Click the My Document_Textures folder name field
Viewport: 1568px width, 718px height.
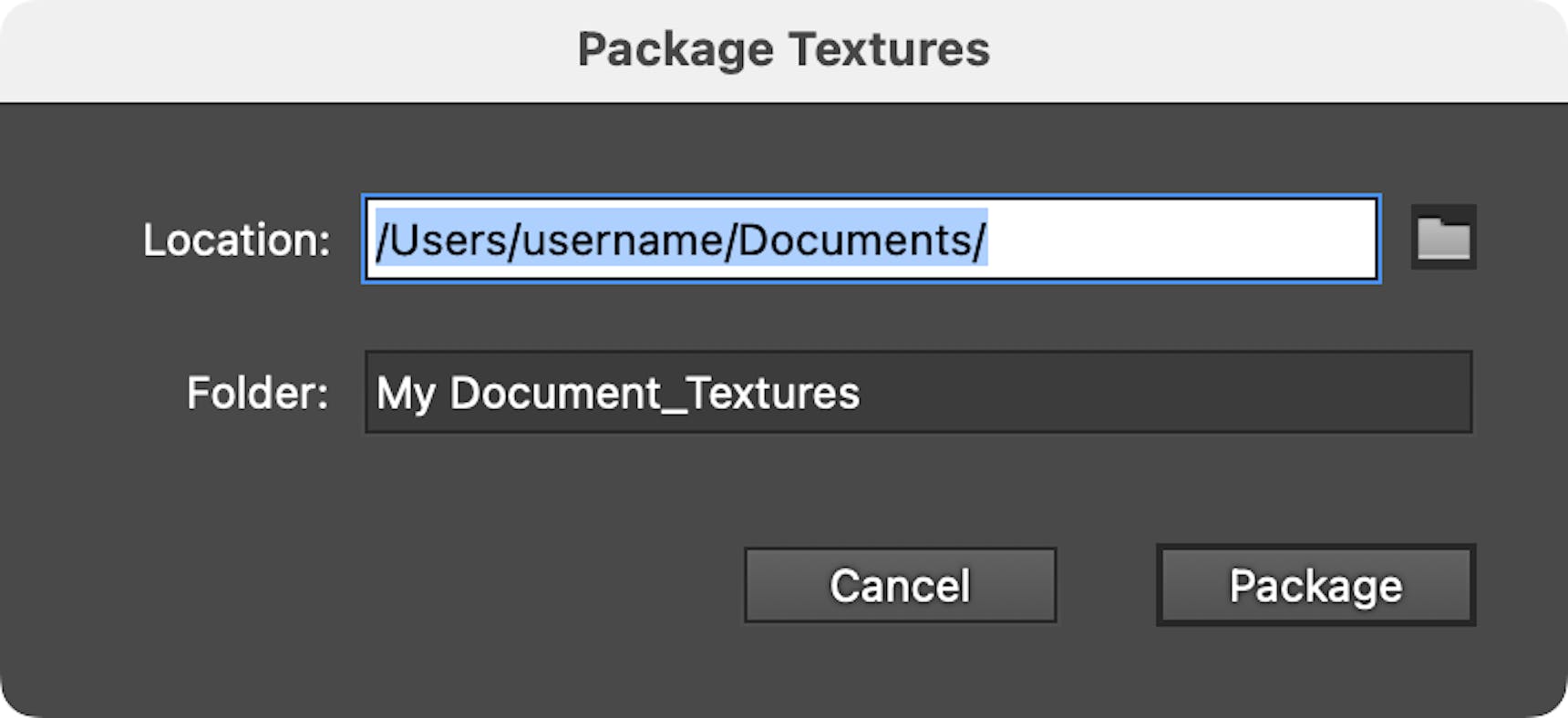[x=916, y=393]
